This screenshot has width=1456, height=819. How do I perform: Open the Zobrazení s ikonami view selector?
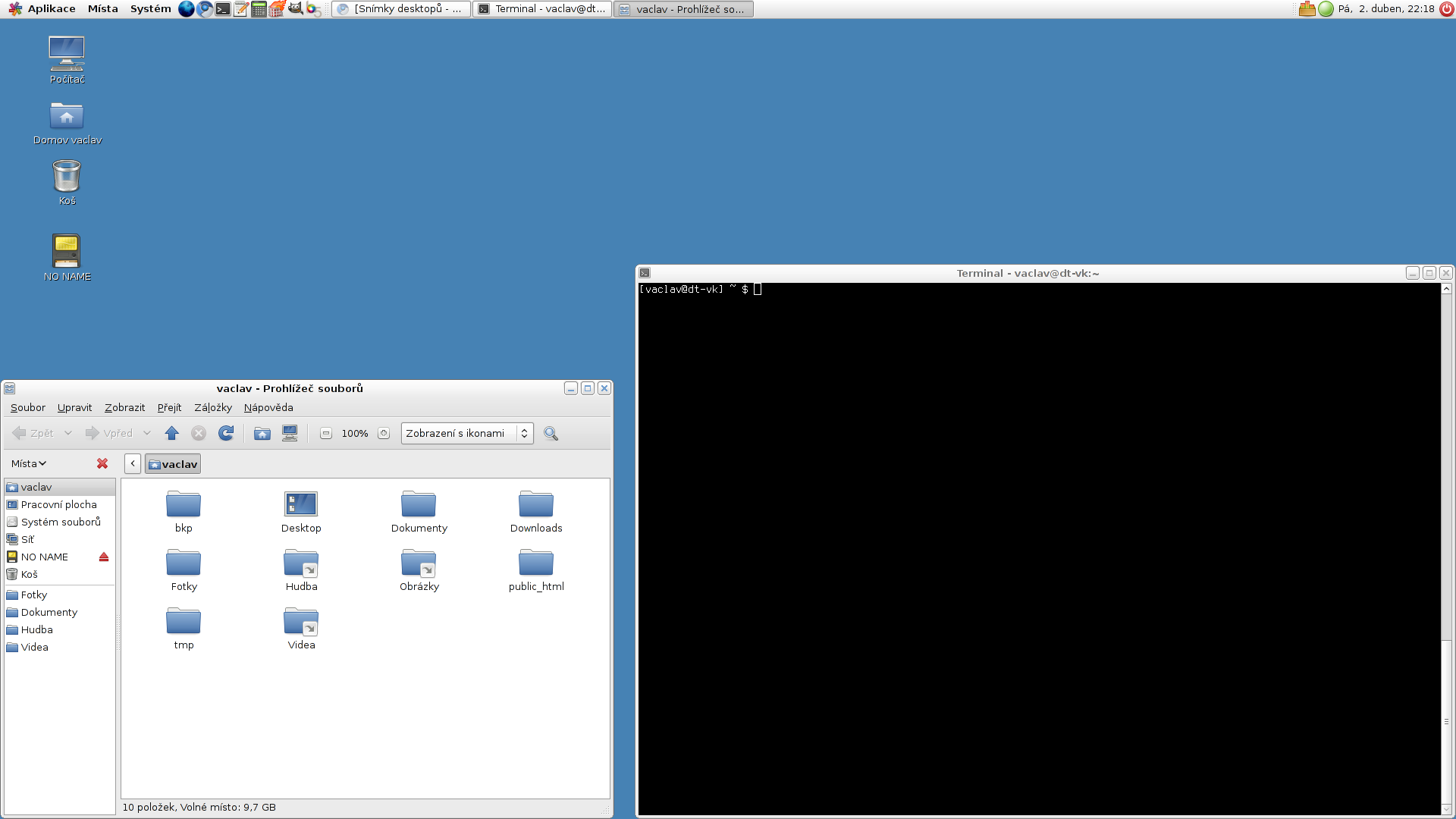click(x=467, y=433)
